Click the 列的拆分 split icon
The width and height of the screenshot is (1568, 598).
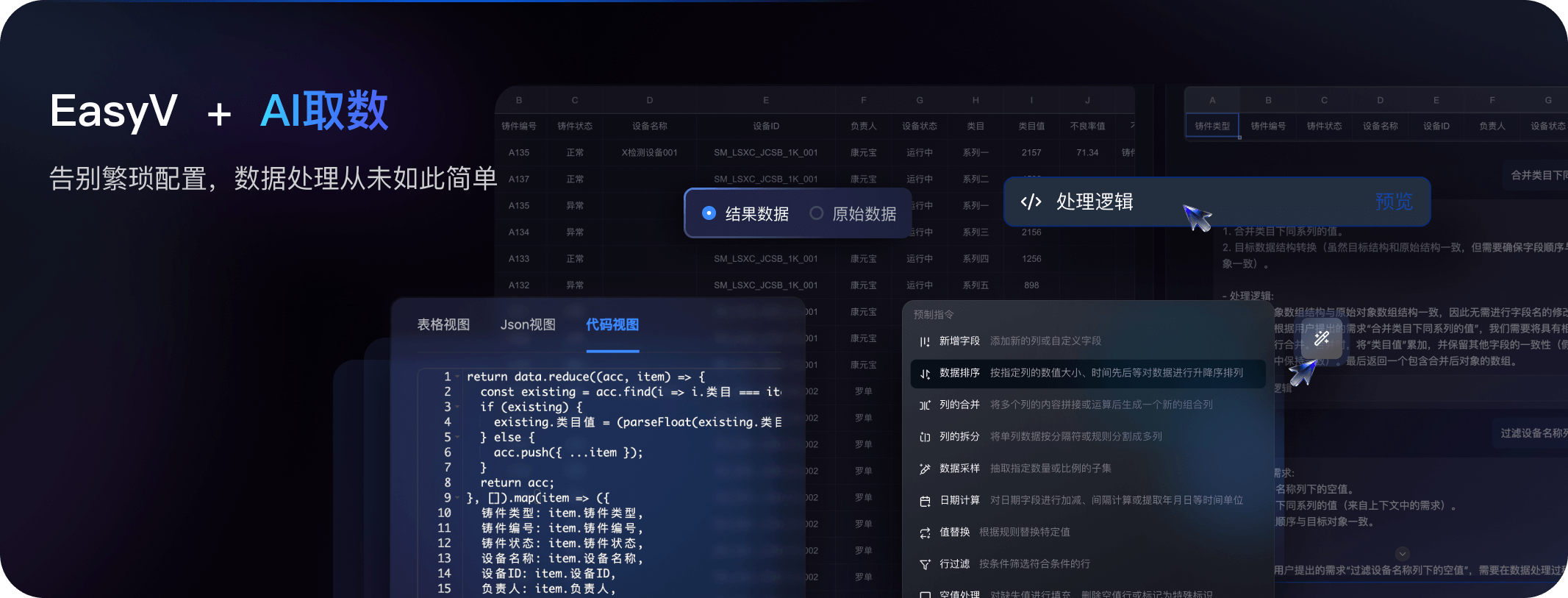tap(925, 437)
